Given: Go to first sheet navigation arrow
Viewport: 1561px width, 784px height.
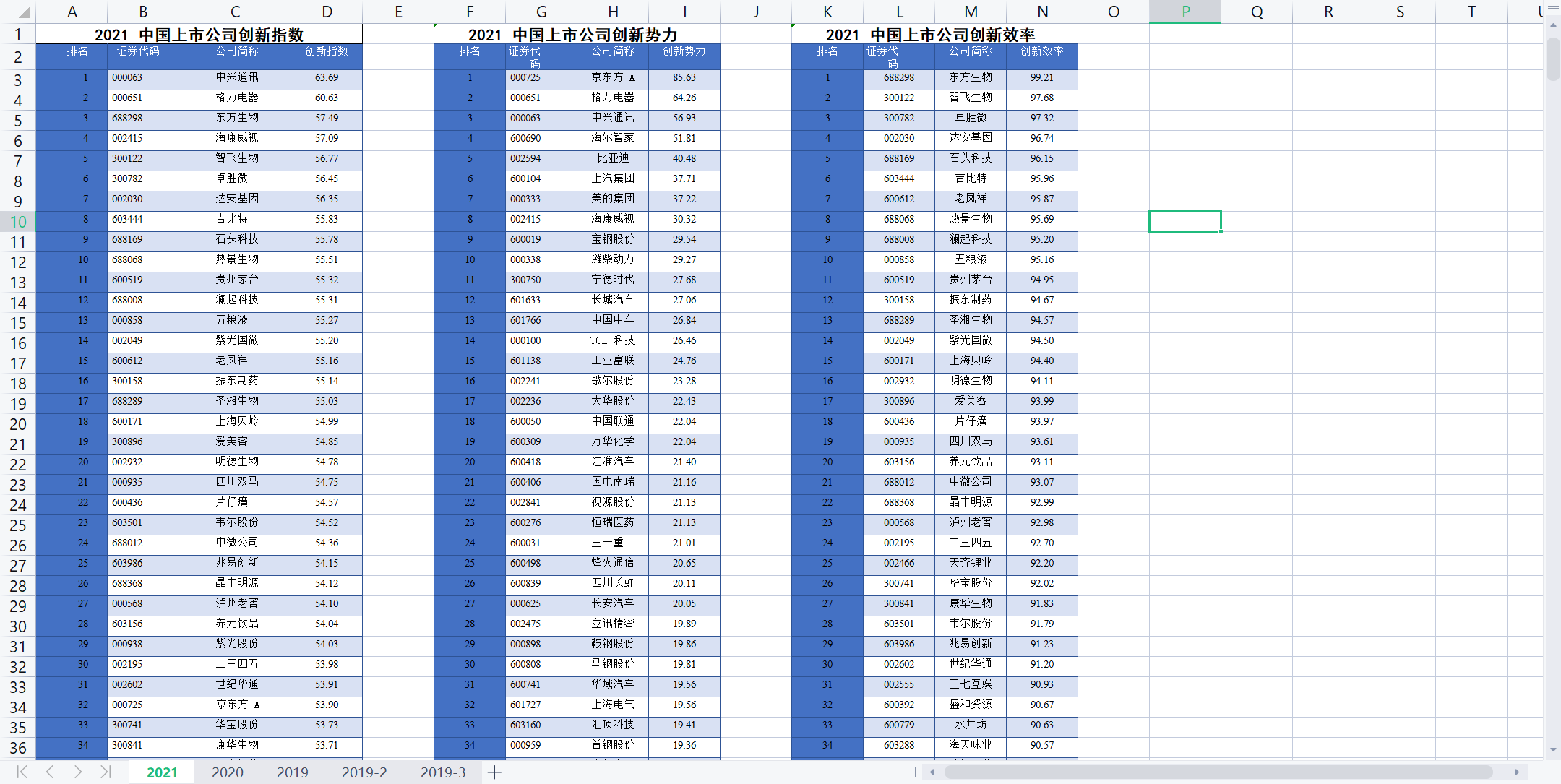Looking at the screenshot, I should point(22,772).
